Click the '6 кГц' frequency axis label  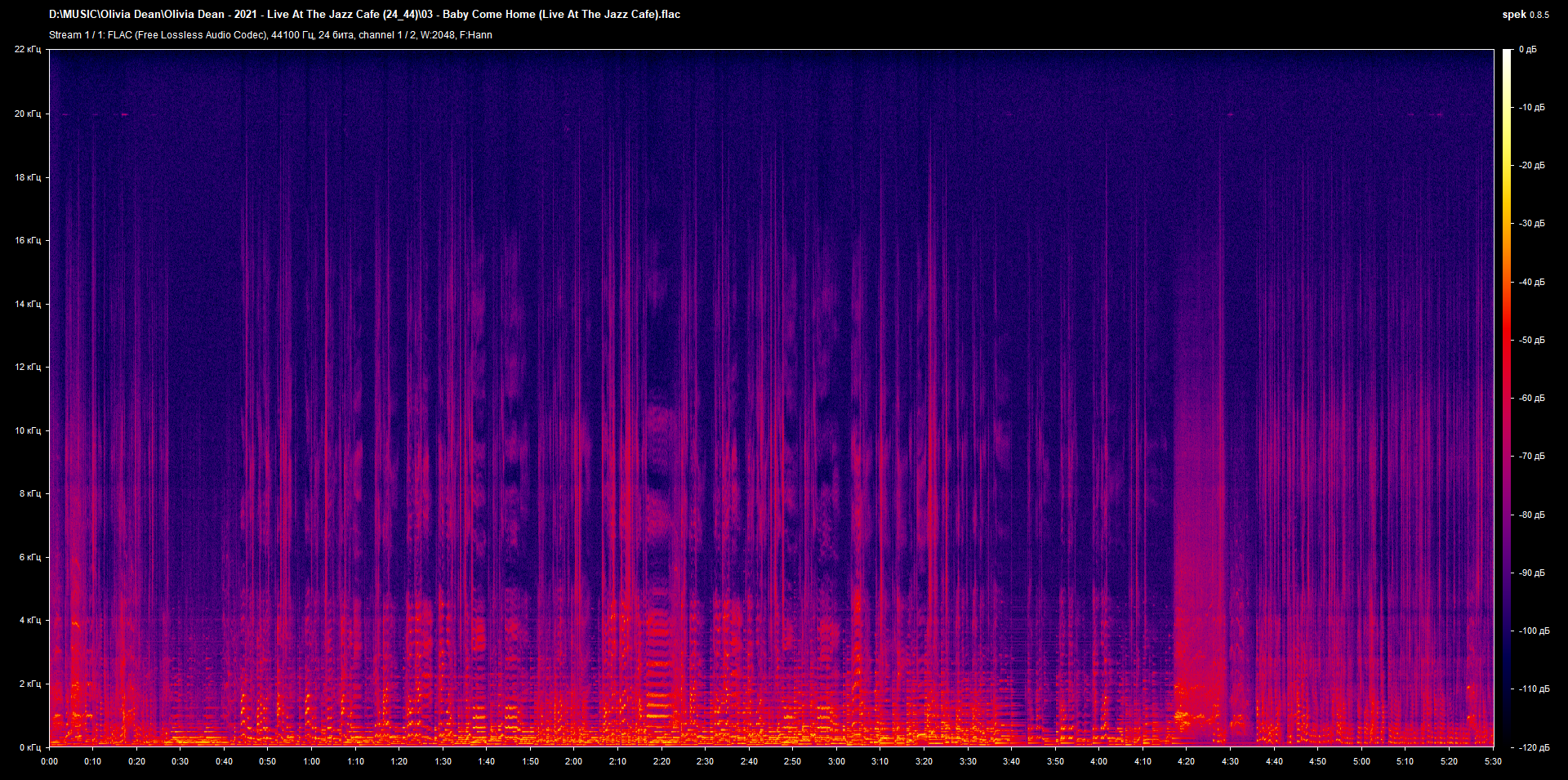tap(30, 557)
